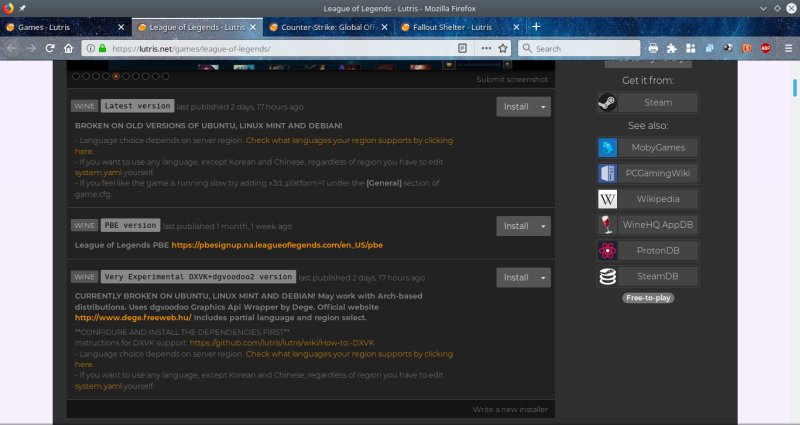Open the Adblock Plus ABP icon
The width and height of the screenshot is (800, 425).
pos(766,48)
